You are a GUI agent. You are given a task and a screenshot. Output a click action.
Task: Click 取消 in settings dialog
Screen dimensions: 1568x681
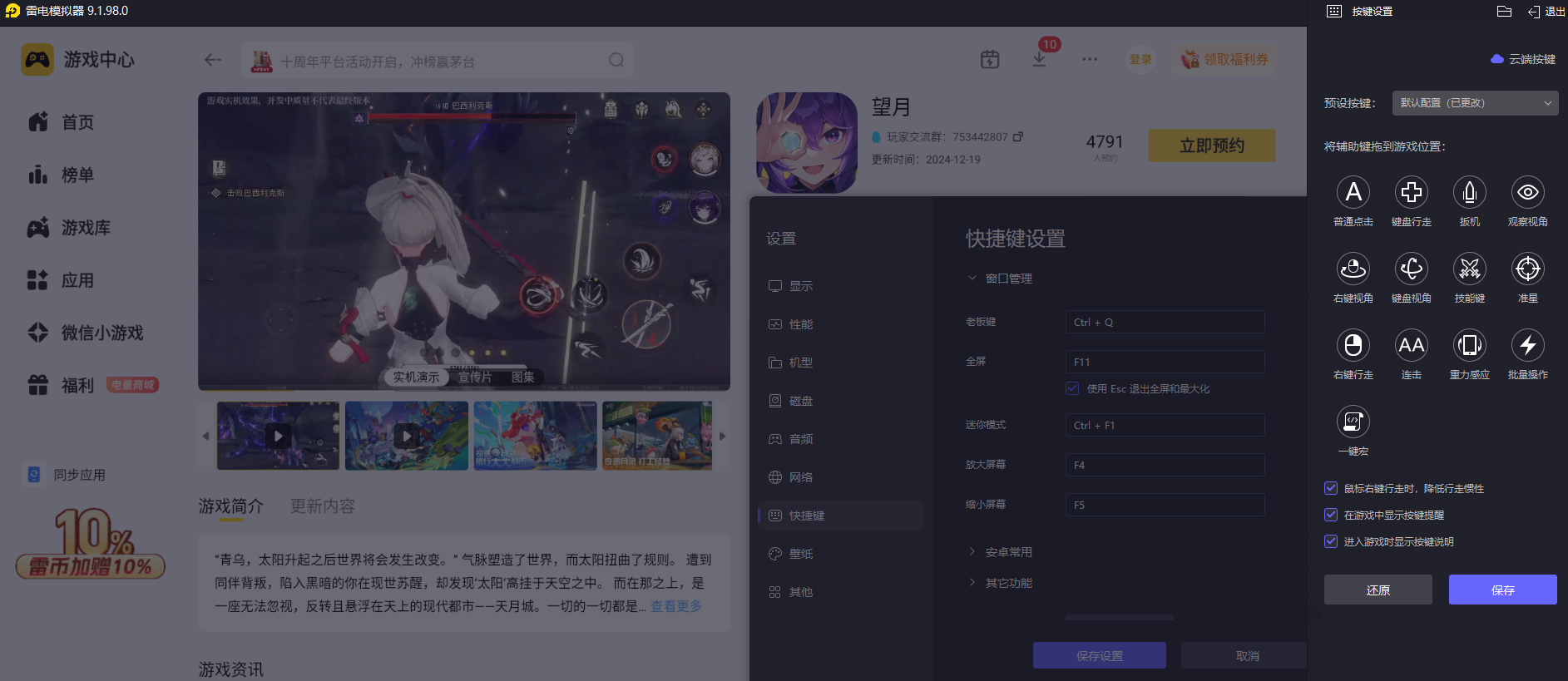(1244, 655)
